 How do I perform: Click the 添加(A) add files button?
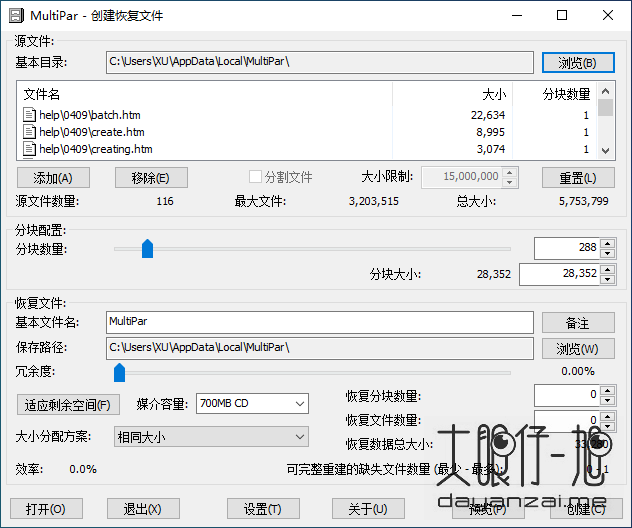point(53,178)
